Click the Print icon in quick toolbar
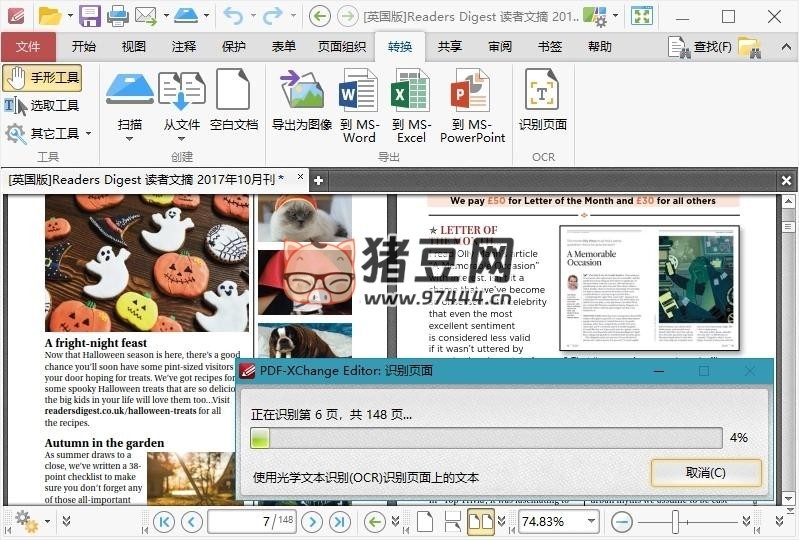The height and width of the screenshot is (540, 799). click(x=117, y=15)
